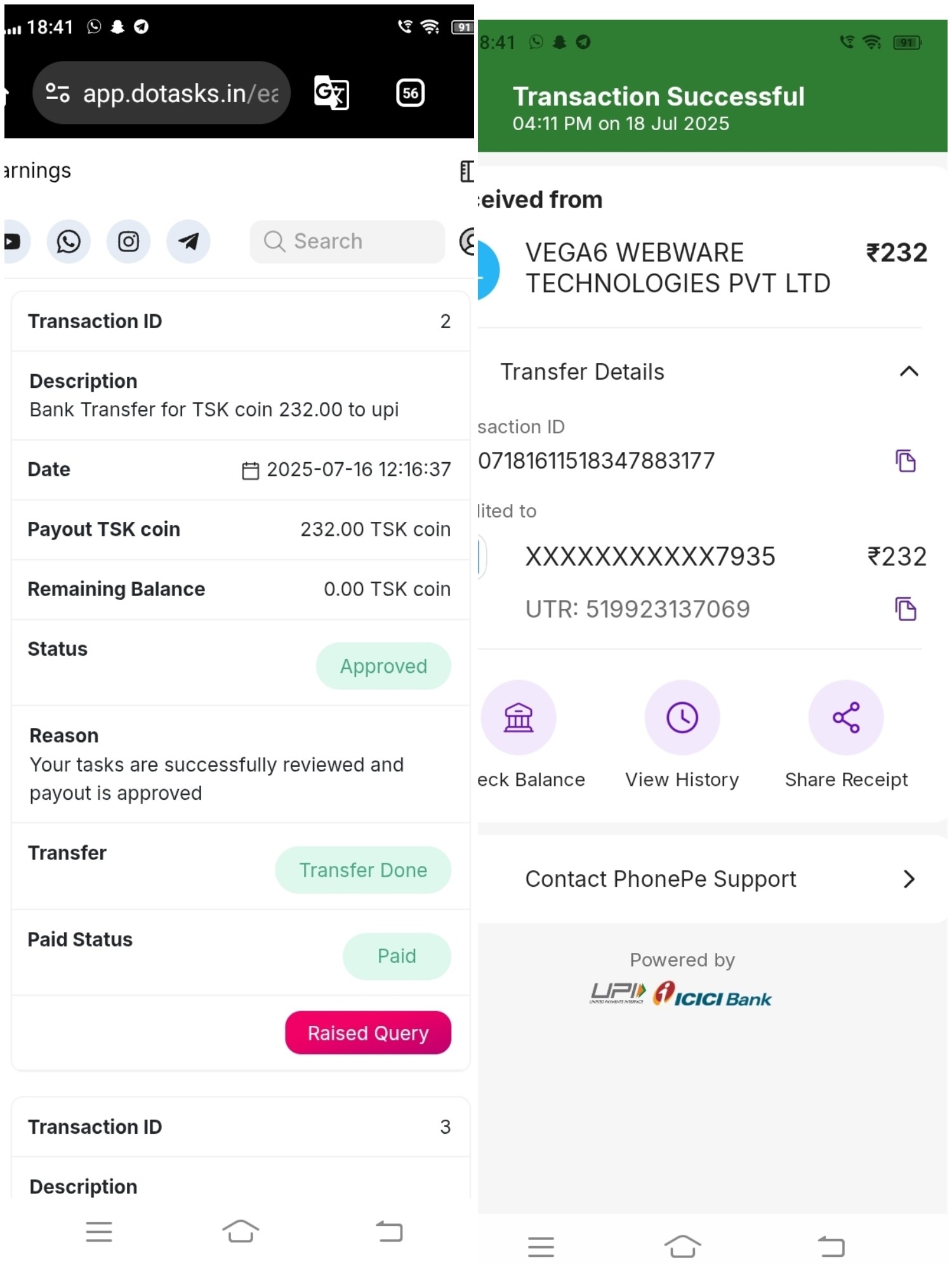Screen dimensions: 952x1269
Task: Tap the Share Receipt icon
Action: point(845,717)
